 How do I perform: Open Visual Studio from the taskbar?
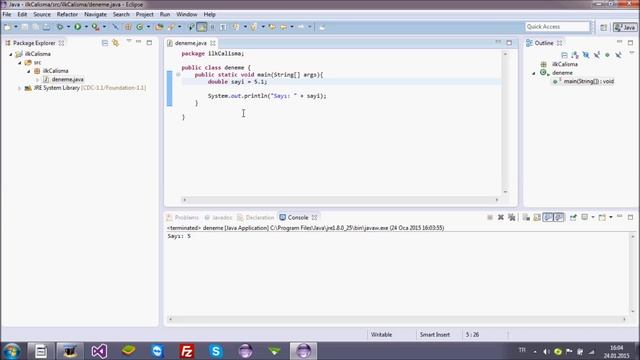(x=99, y=351)
